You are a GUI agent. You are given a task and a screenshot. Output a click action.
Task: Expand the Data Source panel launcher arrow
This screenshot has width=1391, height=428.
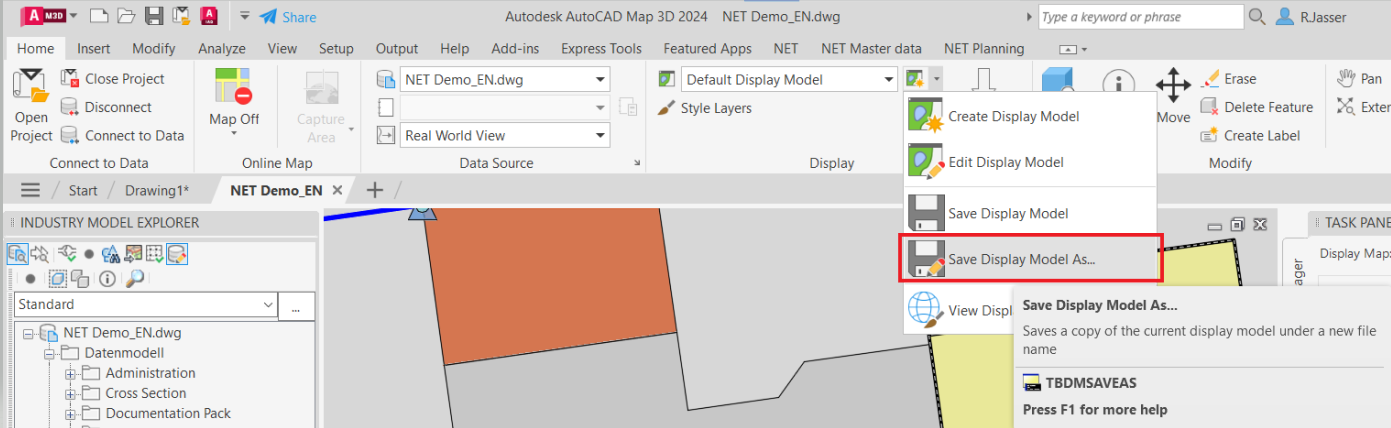(637, 163)
